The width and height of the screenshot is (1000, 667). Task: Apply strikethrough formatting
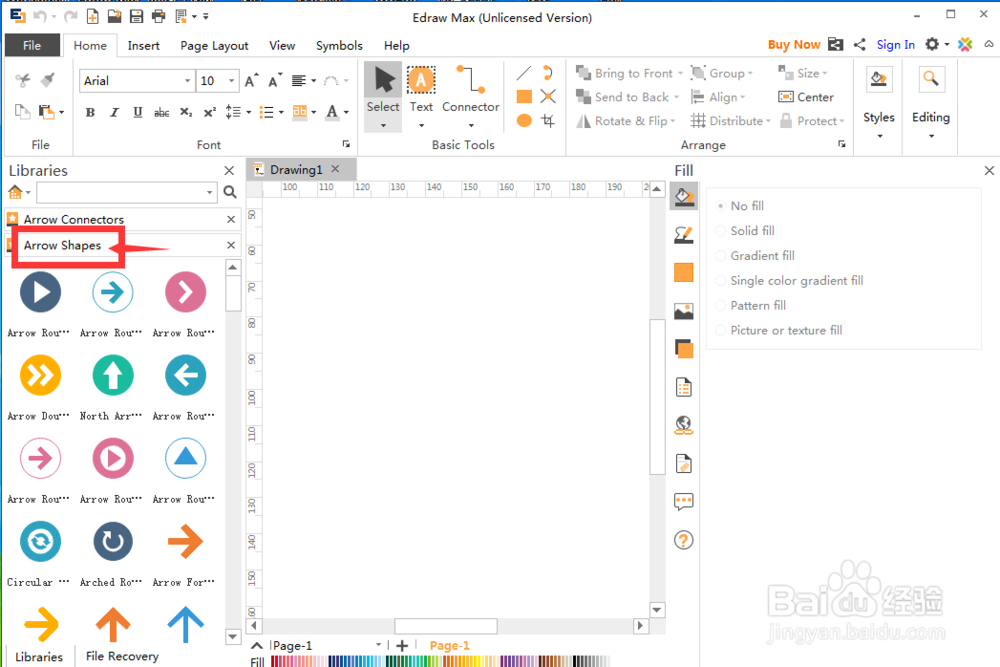tap(162, 112)
